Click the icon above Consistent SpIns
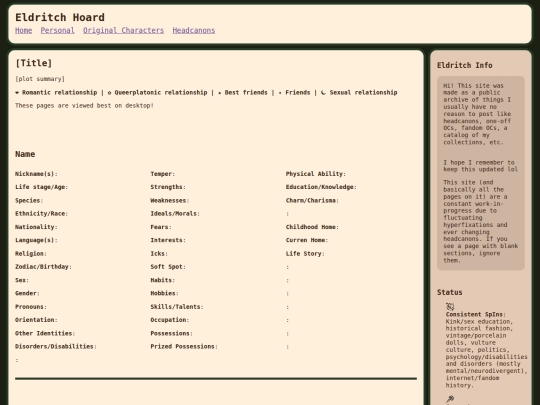 click(x=450, y=307)
